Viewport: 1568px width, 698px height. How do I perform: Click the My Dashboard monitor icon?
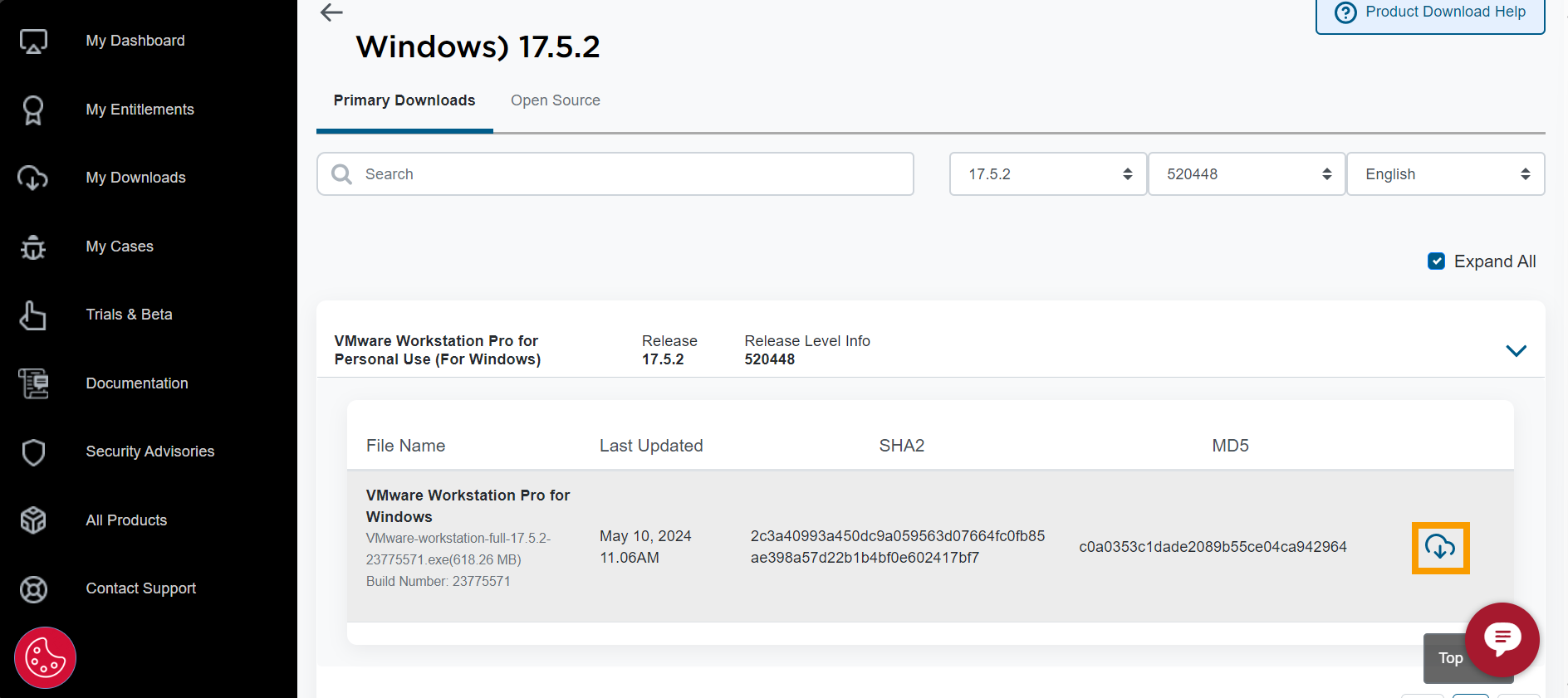(33, 41)
